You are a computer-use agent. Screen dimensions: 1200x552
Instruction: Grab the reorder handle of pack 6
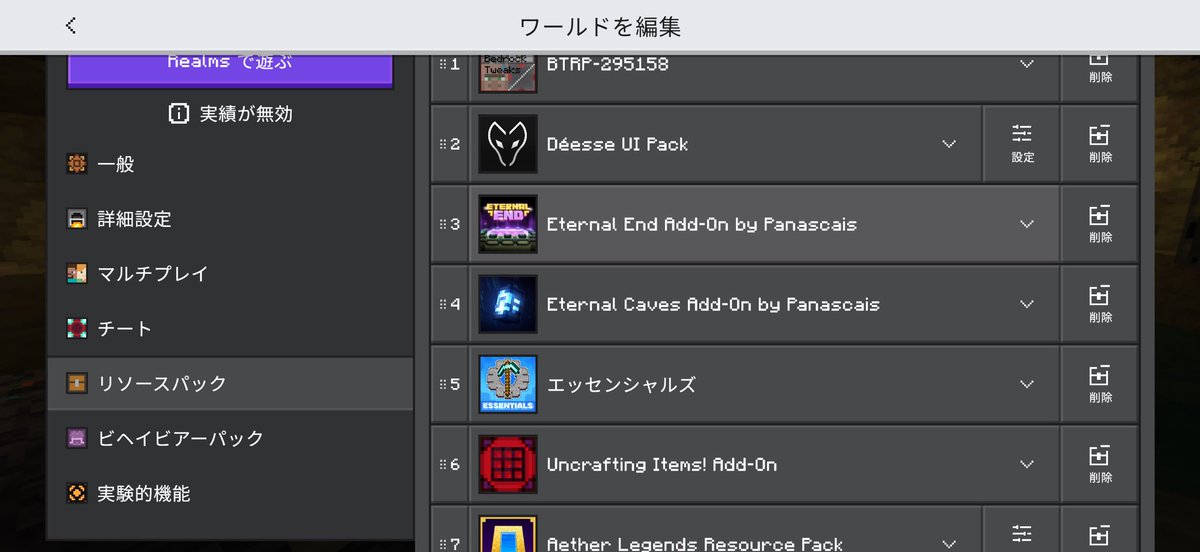click(443, 464)
